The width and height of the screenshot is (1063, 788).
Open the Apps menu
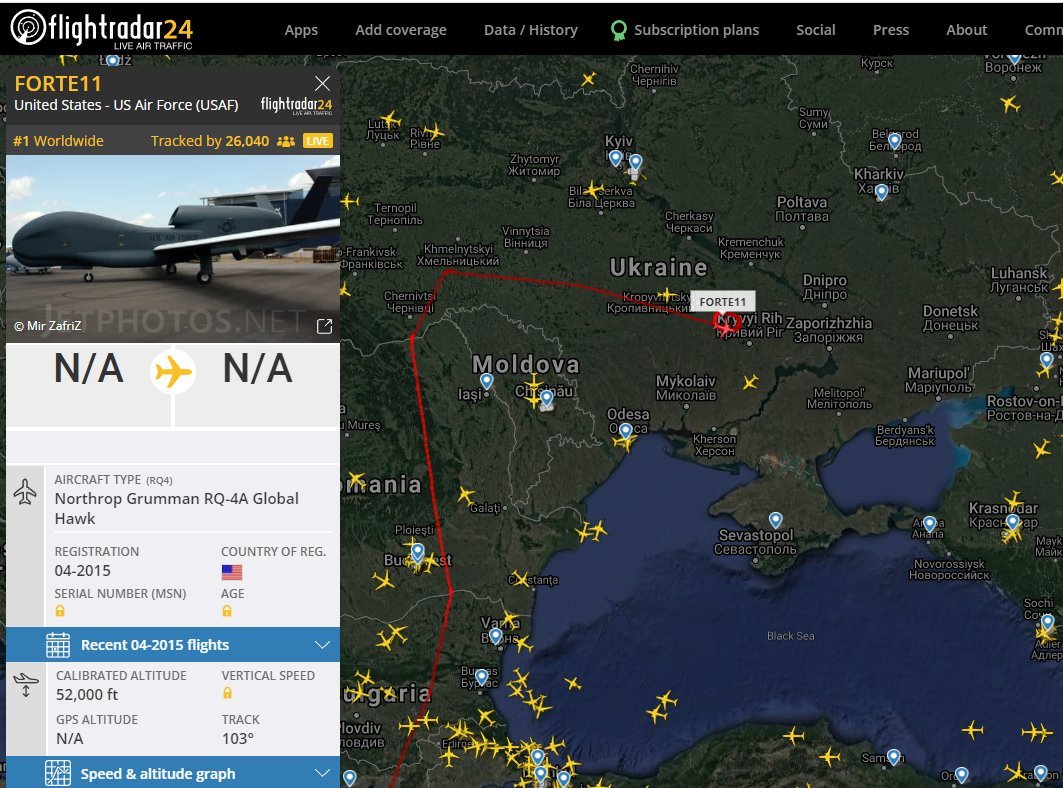(x=301, y=30)
